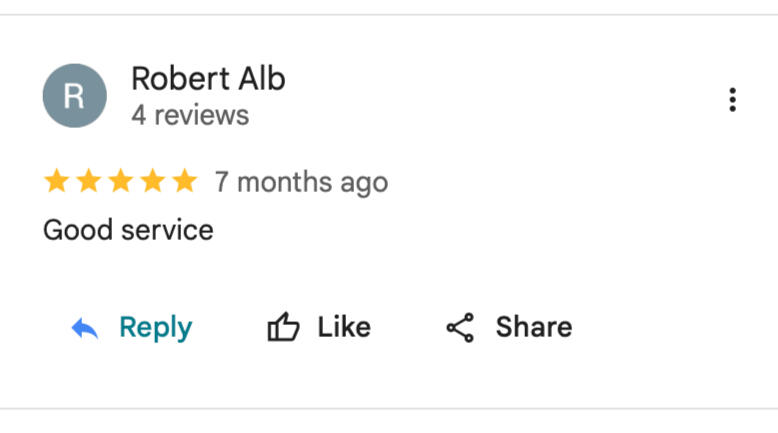
Task: Click the blue reply arrow icon
Action: pos(85,328)
